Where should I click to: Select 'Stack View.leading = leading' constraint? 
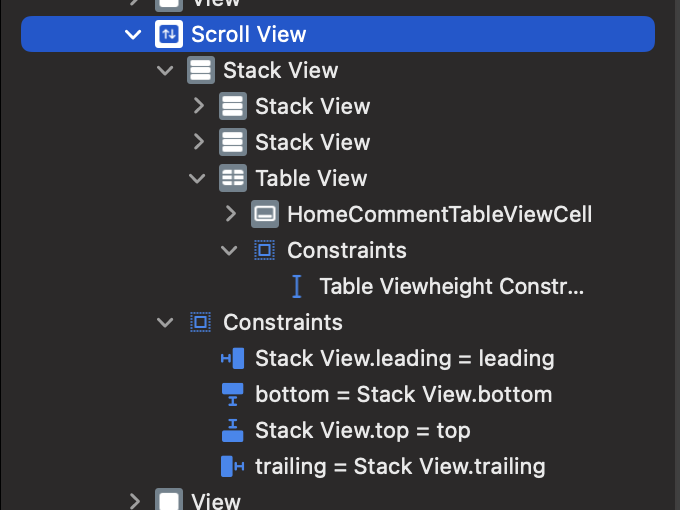pos(404,358)
